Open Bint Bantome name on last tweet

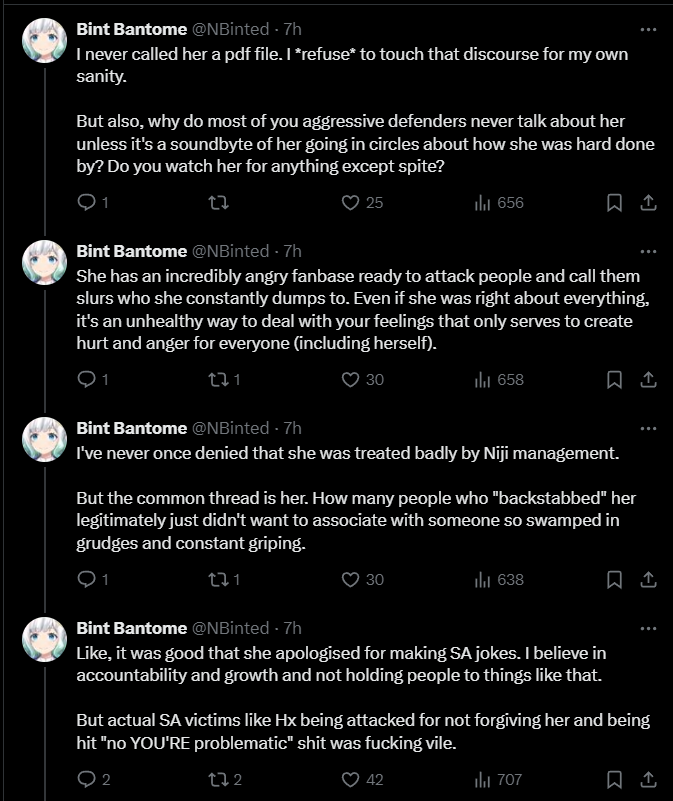click(x=132, y=628)
